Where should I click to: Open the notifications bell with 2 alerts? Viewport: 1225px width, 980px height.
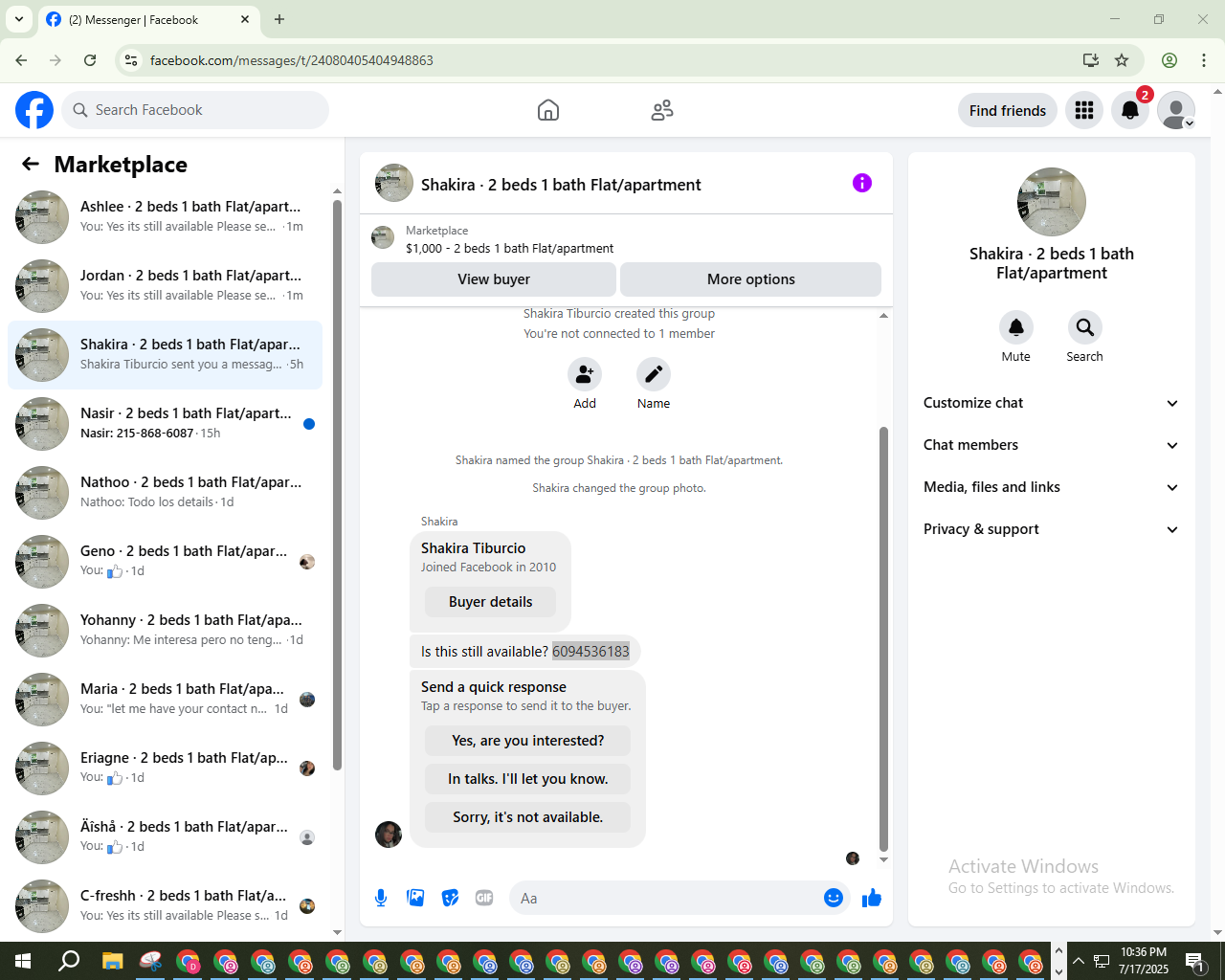1130,110
